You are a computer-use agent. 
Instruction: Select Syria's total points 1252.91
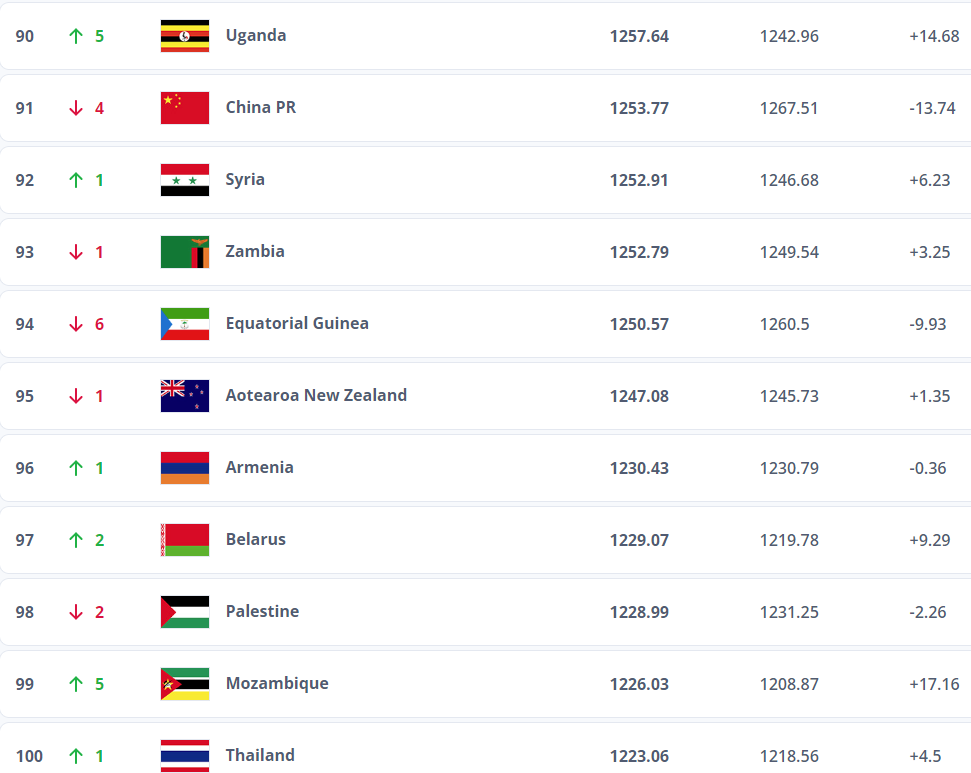639,180
